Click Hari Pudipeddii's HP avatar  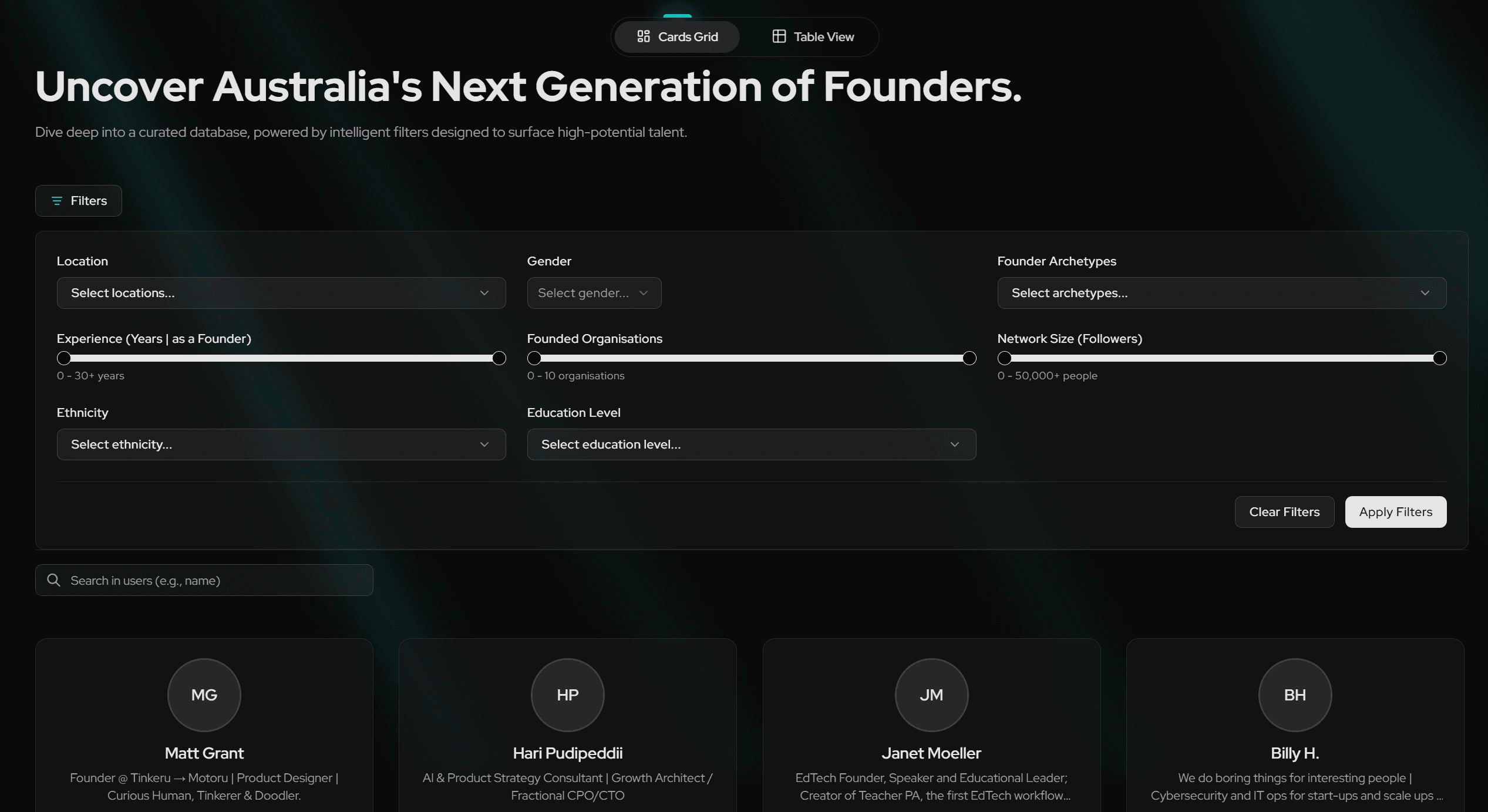(567, 695)
